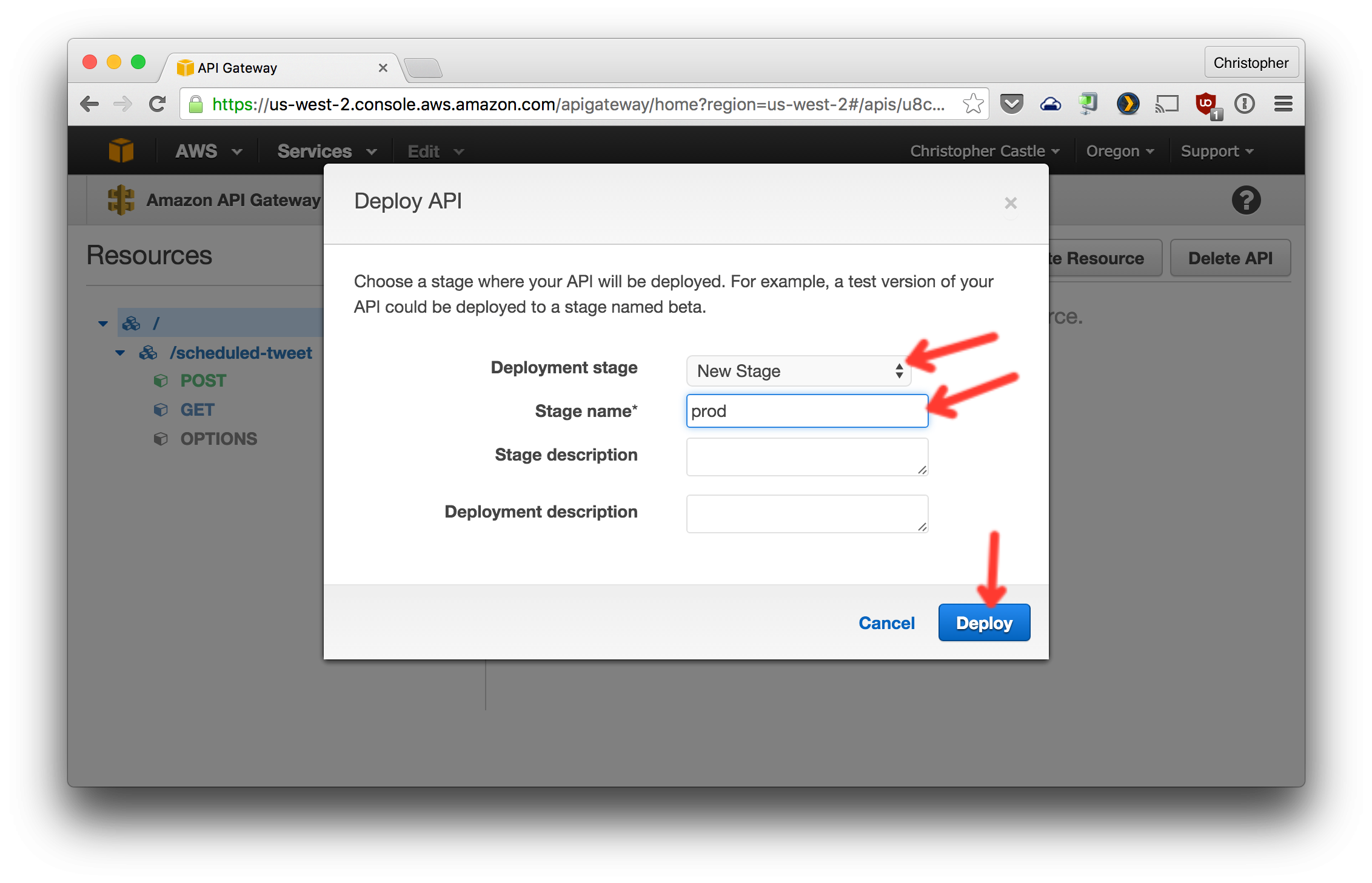The height and width of the screenshot is (883, 1372).
Task: Collapse the /scheduled-tweet resource tree
Action: point(120,353)
